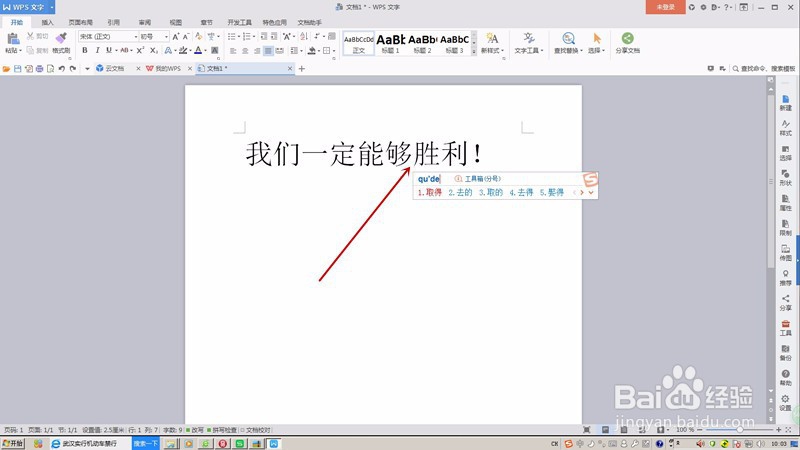800x450 pixels.
Task: Click the zoom slider handle in status bar
Action: [x=739, y=430]
